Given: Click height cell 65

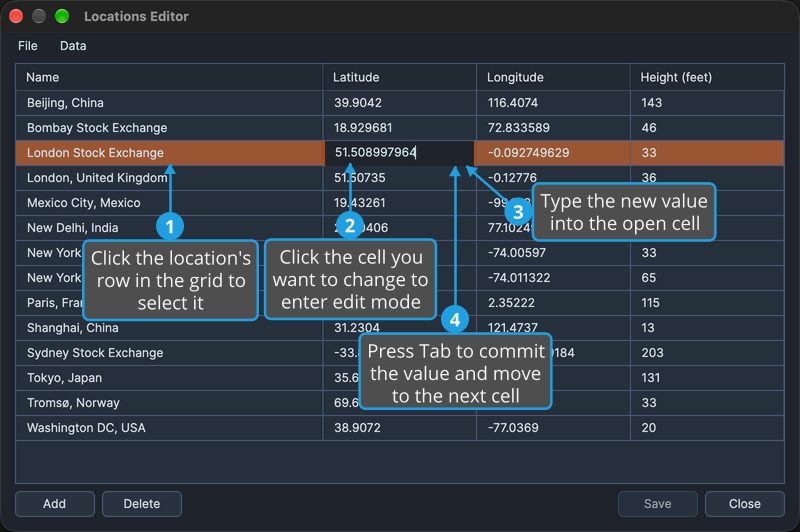Looking at the screenshot, I should tap(707, 278).
